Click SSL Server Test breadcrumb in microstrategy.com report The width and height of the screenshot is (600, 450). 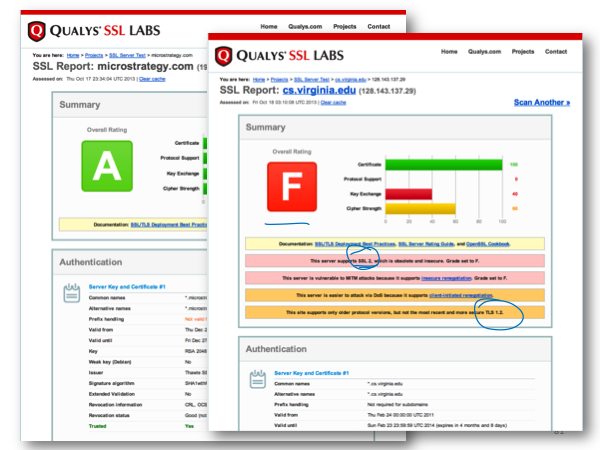pos(127,55)
